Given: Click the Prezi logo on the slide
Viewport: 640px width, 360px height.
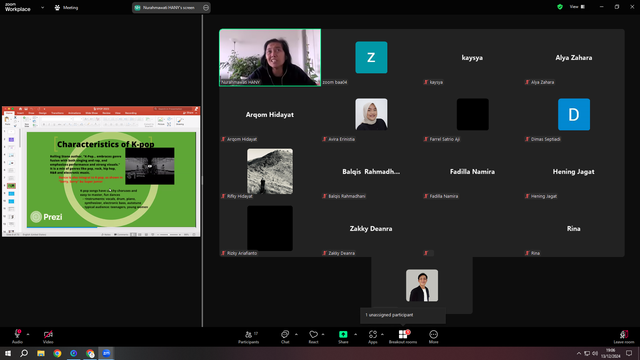Looking at the screenshot, I should coord(47,217).
